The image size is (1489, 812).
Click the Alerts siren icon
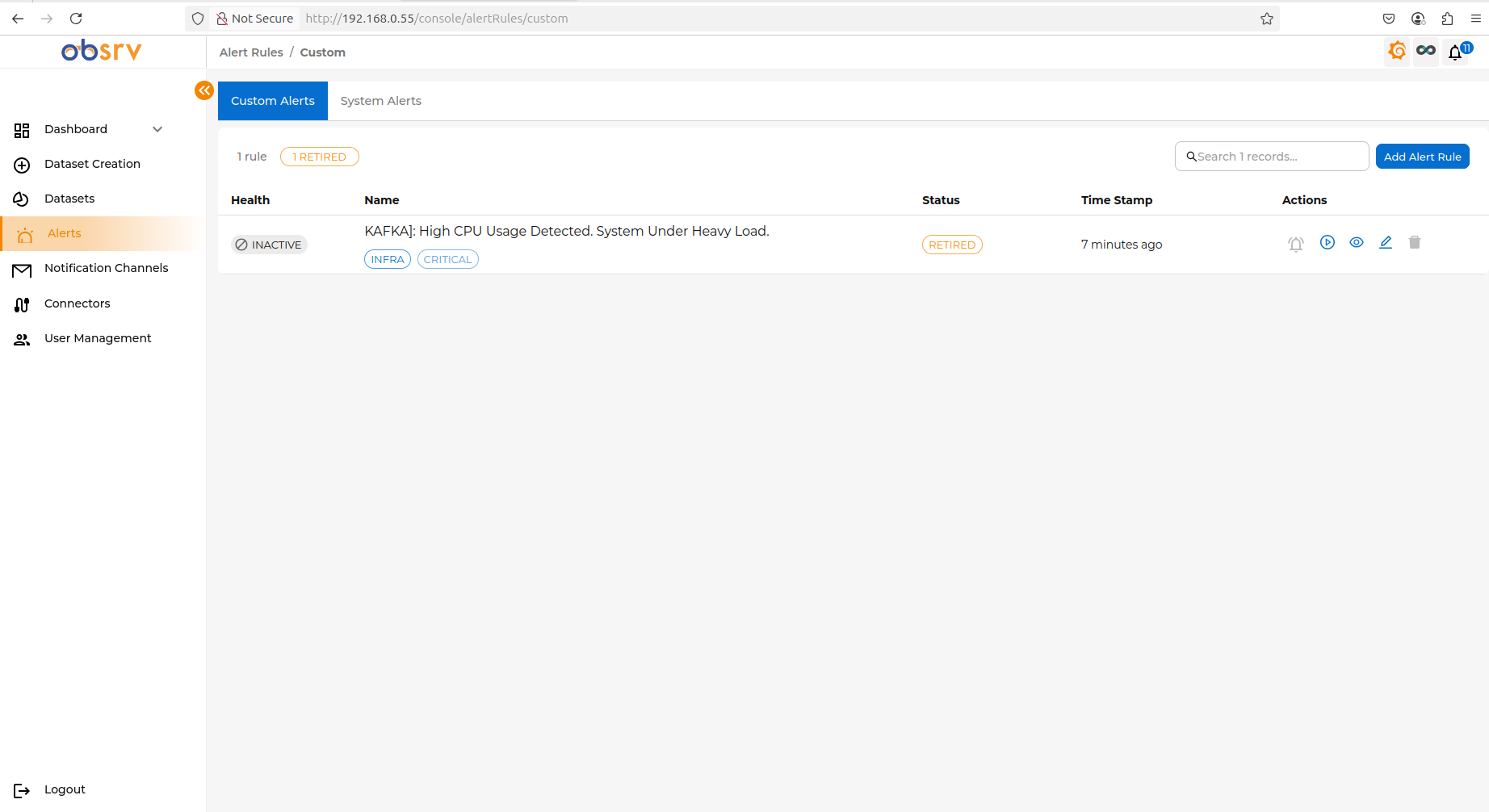coord(25,234)
